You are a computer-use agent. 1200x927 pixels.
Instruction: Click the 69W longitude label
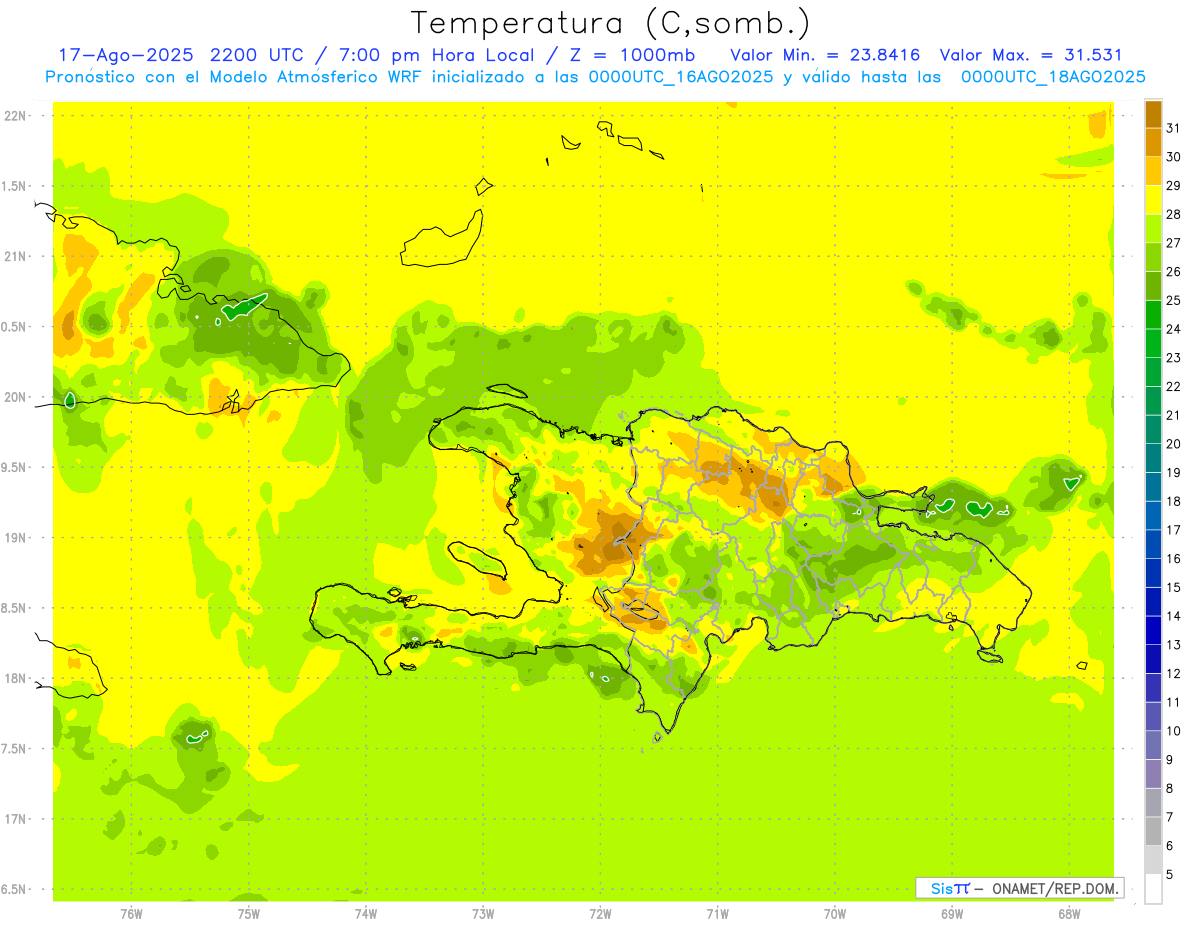point(952,913)
